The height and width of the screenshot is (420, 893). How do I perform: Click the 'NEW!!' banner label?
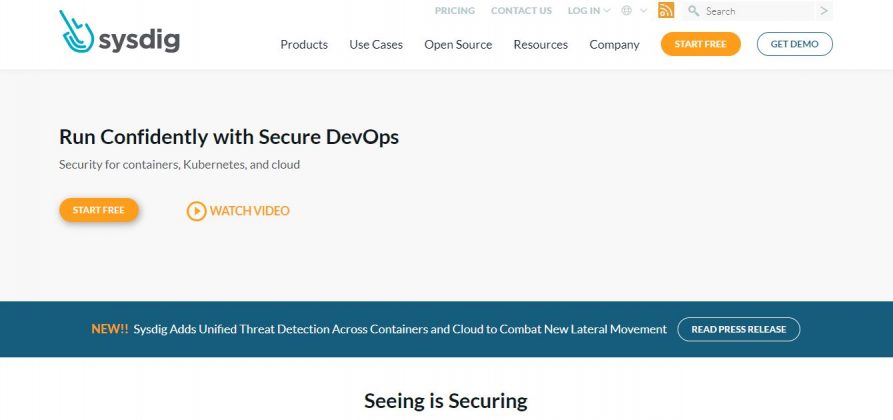click(110, 329)
